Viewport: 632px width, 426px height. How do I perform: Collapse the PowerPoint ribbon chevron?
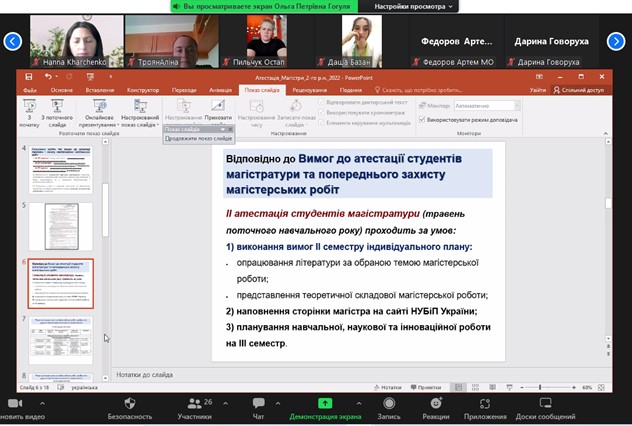pos(605,133)
